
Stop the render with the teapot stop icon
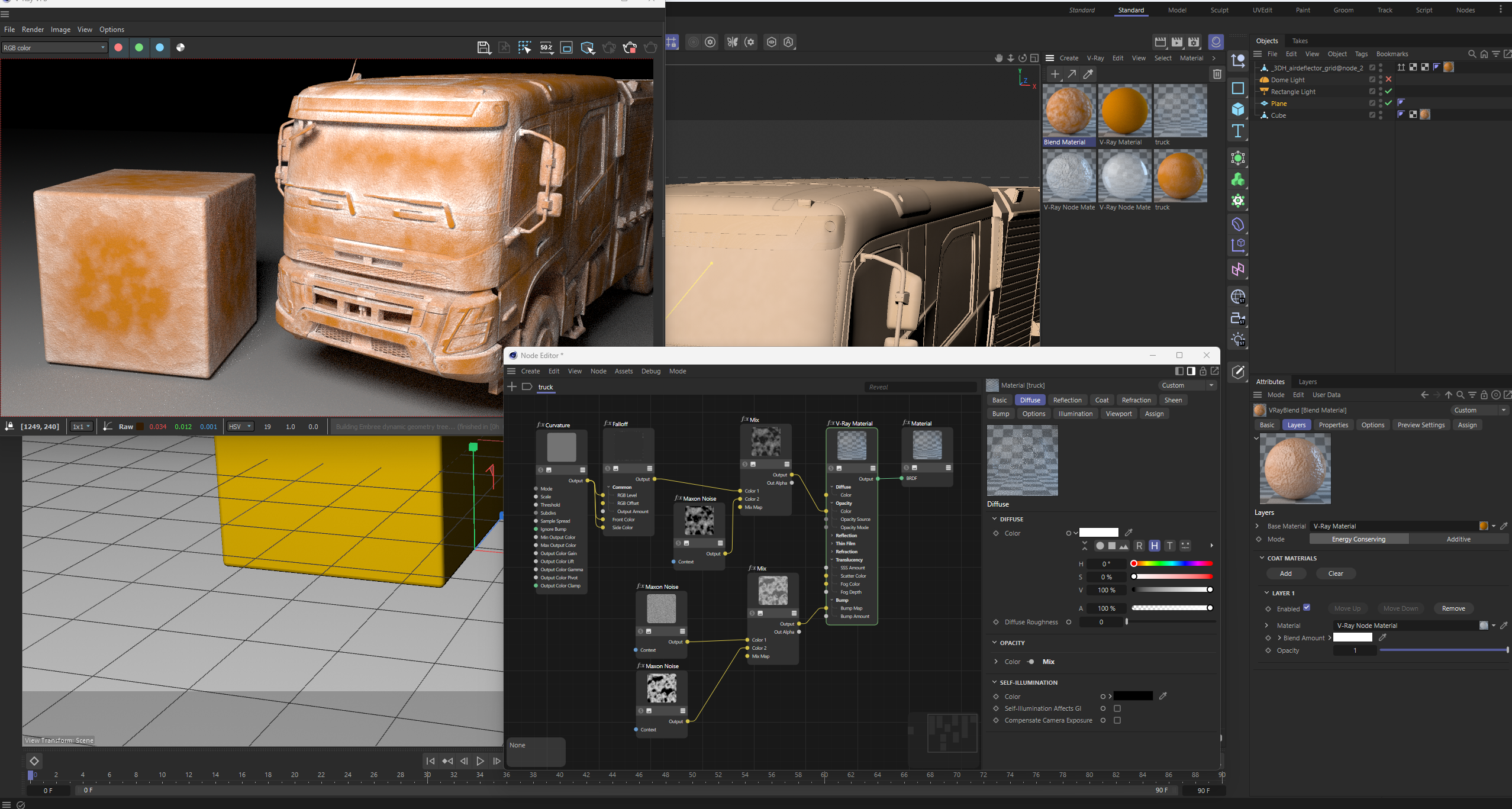point(630,48)
